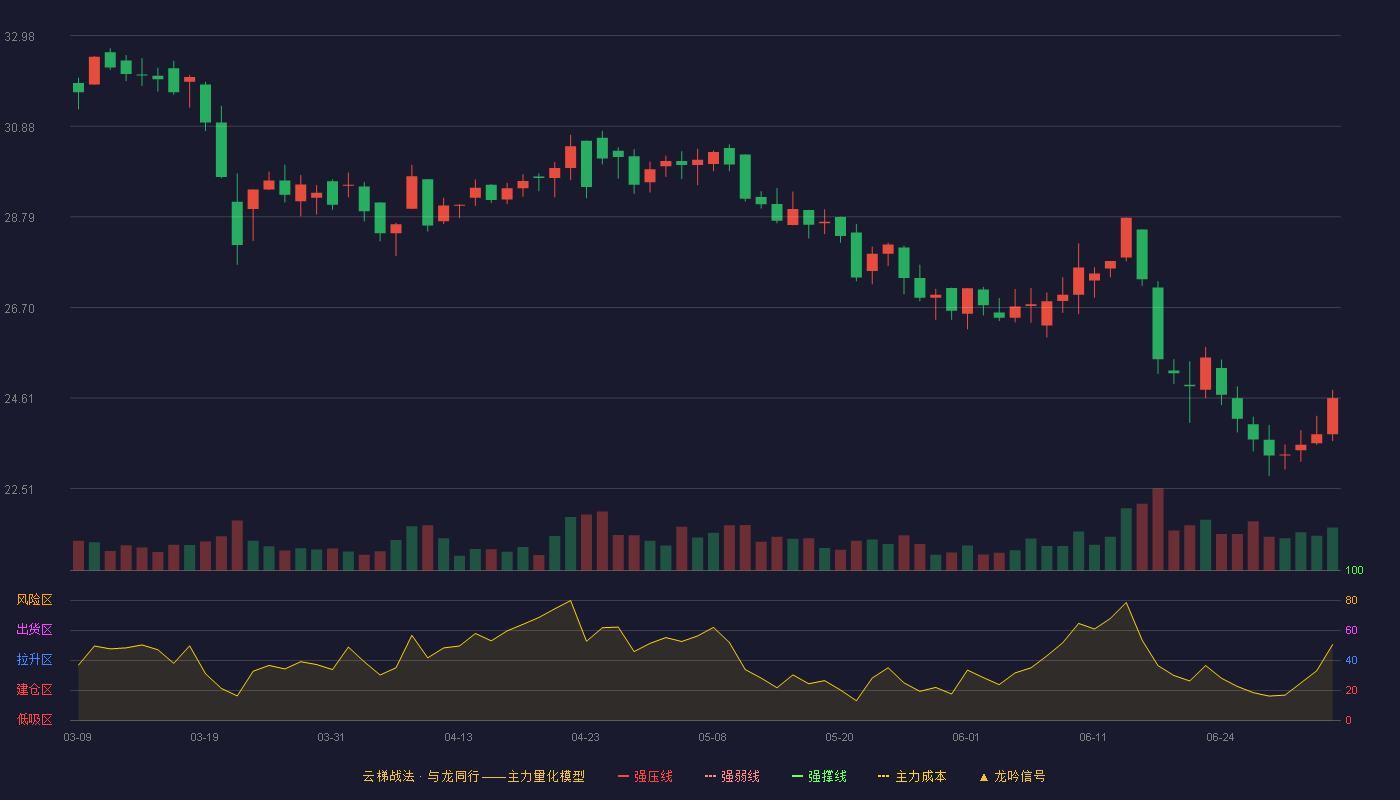Viewport: 1400px width, 800px height.
Task: Click the 风险区 zone label
Action: click(x=34, y=600)
